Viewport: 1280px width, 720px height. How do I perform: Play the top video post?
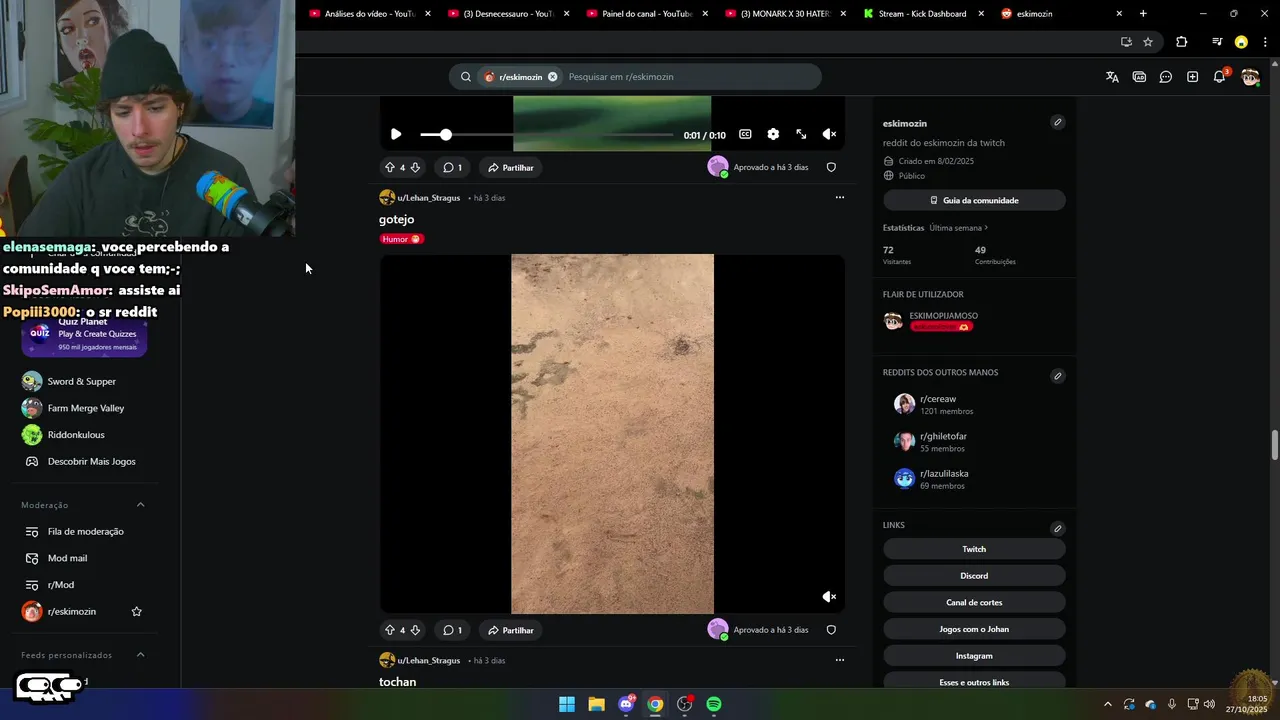(x=396, y=134)
